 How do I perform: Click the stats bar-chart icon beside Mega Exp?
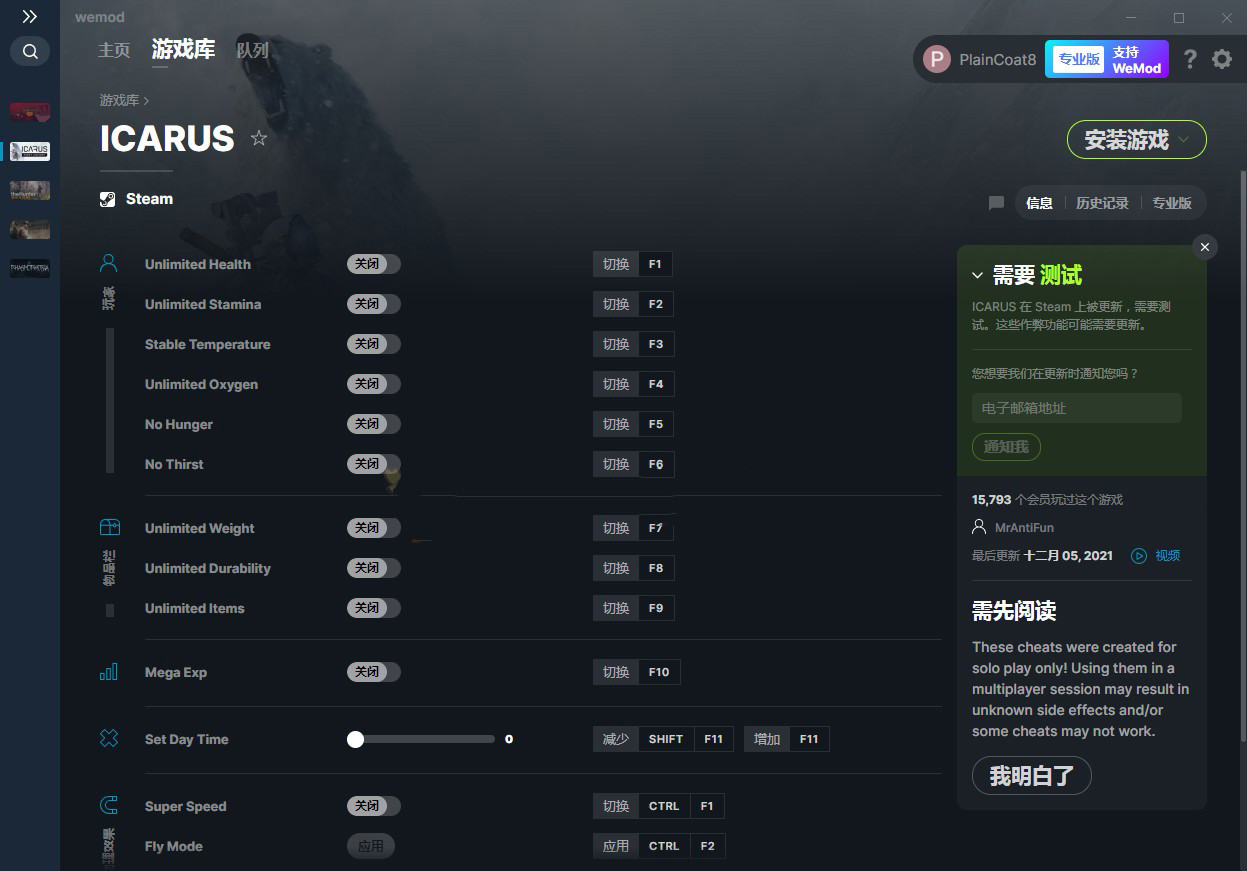pyautogui.click(x=109, y=672)
